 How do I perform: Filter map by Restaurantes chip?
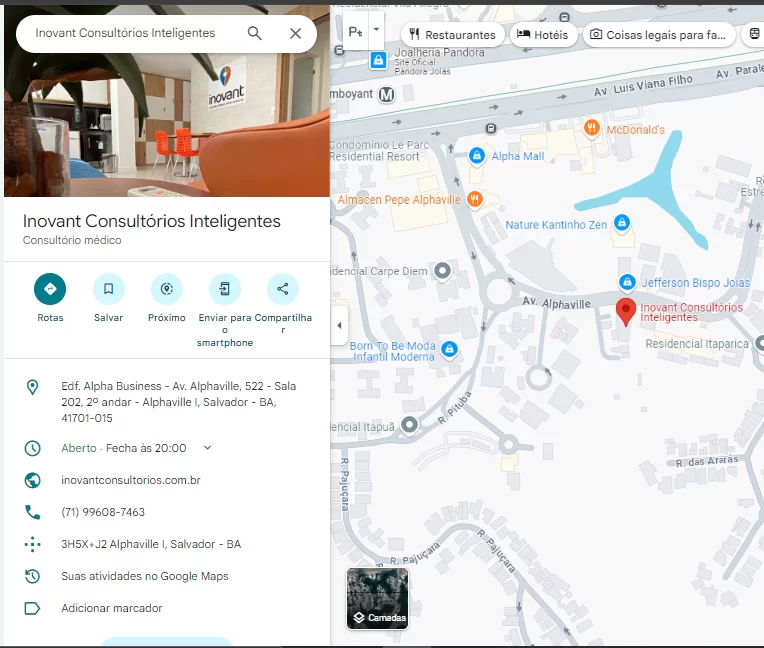453,35
